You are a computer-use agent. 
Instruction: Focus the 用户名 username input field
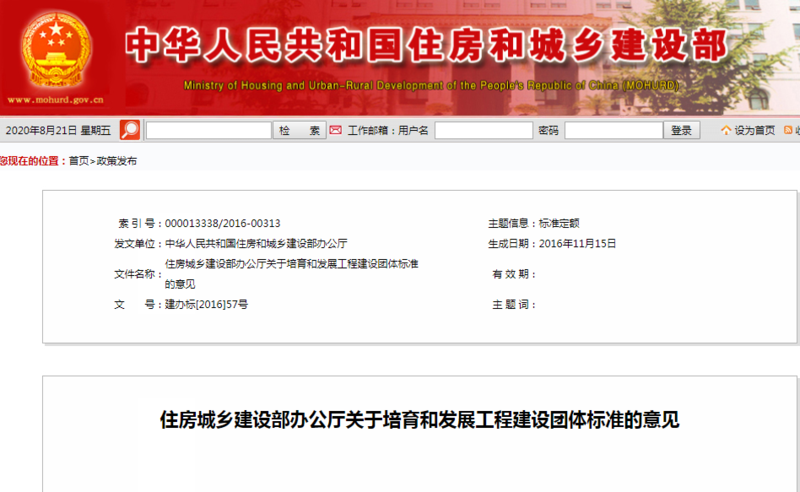484,130
